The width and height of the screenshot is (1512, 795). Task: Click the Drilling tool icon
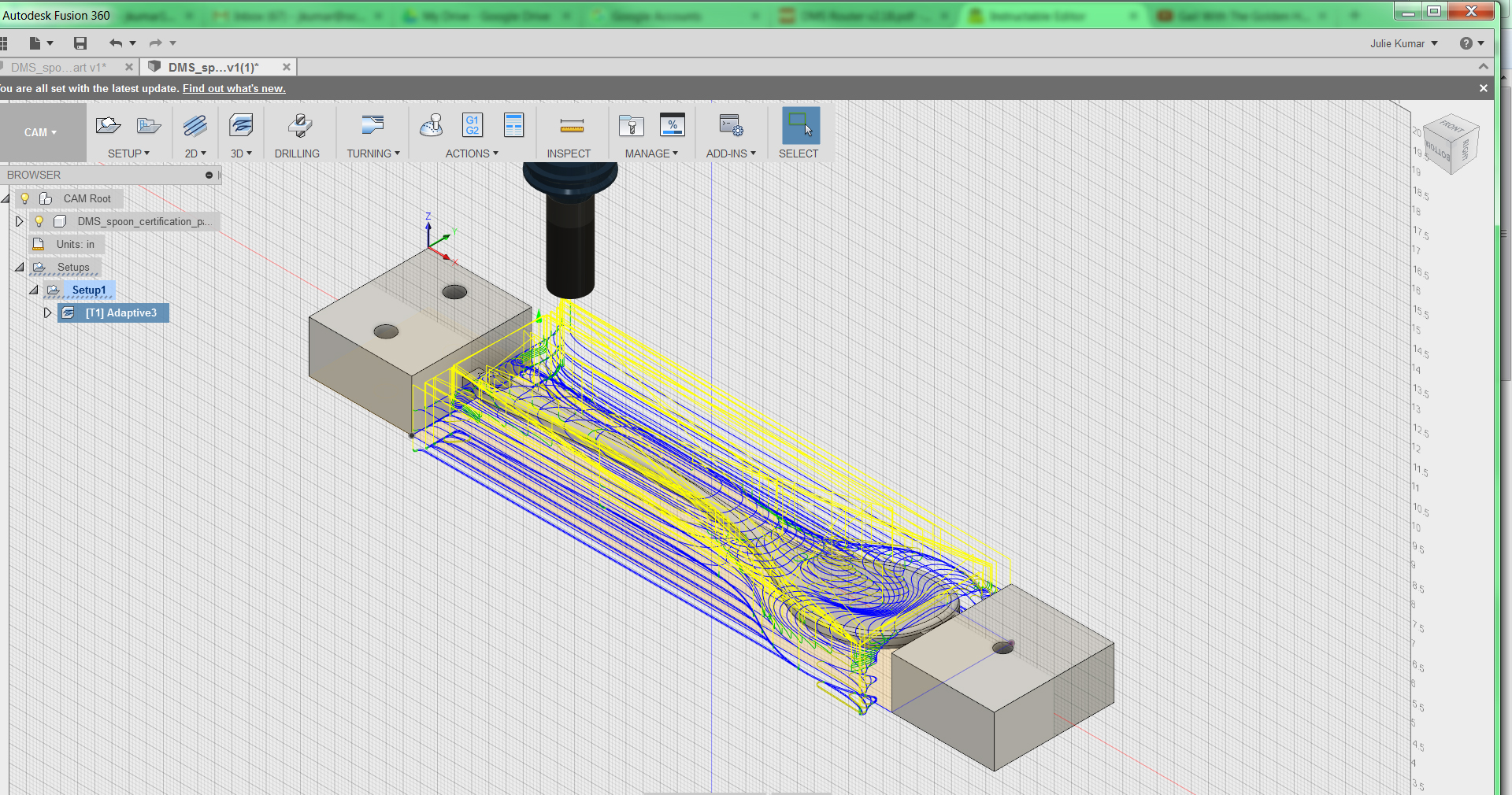click(299, 126)
